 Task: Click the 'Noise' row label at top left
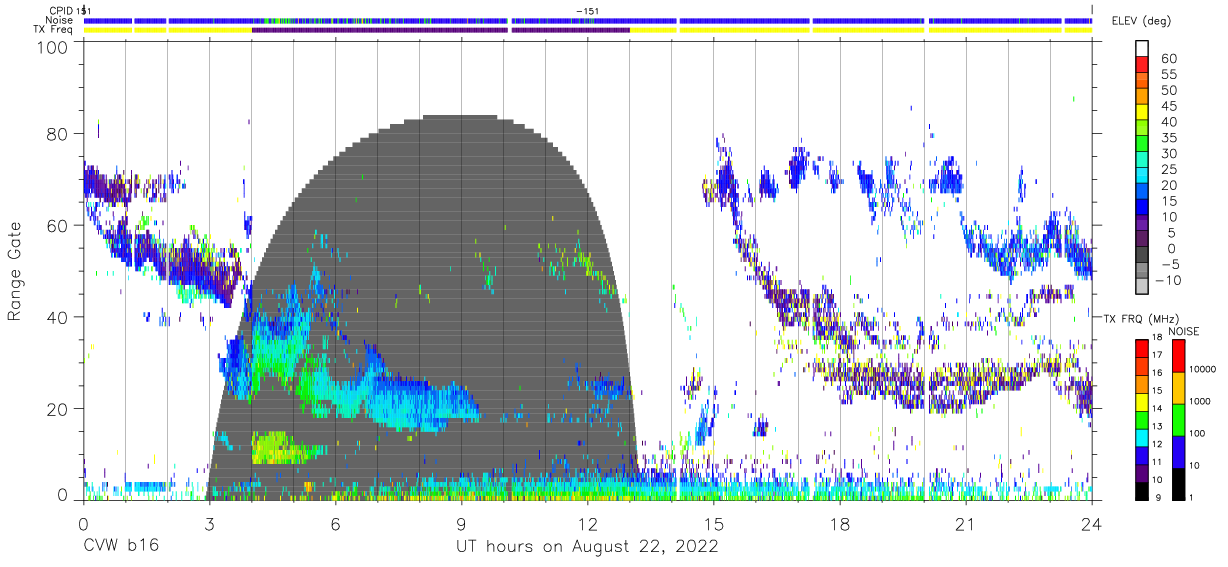(x=59, y=20)
